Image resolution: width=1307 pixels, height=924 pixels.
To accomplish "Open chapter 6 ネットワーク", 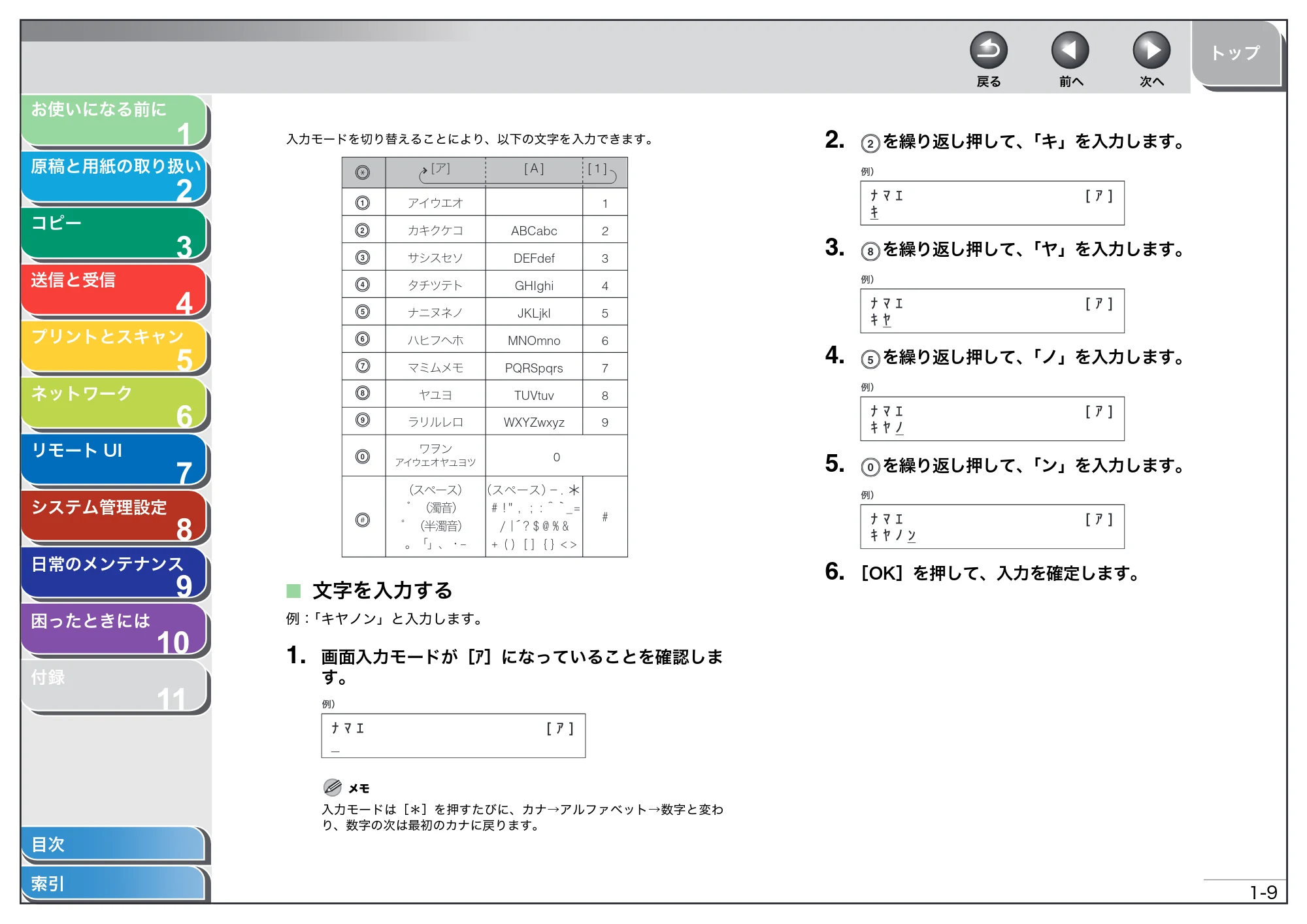I will pyautogui.click(x=114, y=404).
